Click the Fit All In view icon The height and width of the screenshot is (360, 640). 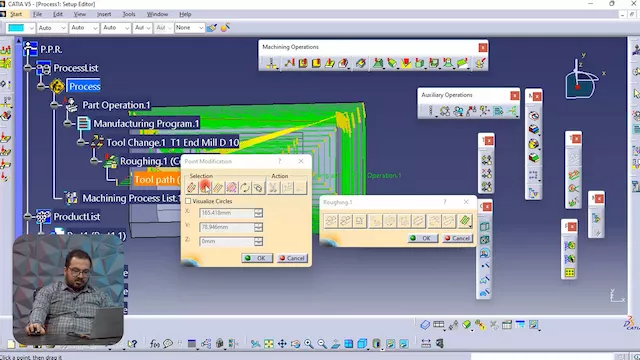tap(269, 344)
